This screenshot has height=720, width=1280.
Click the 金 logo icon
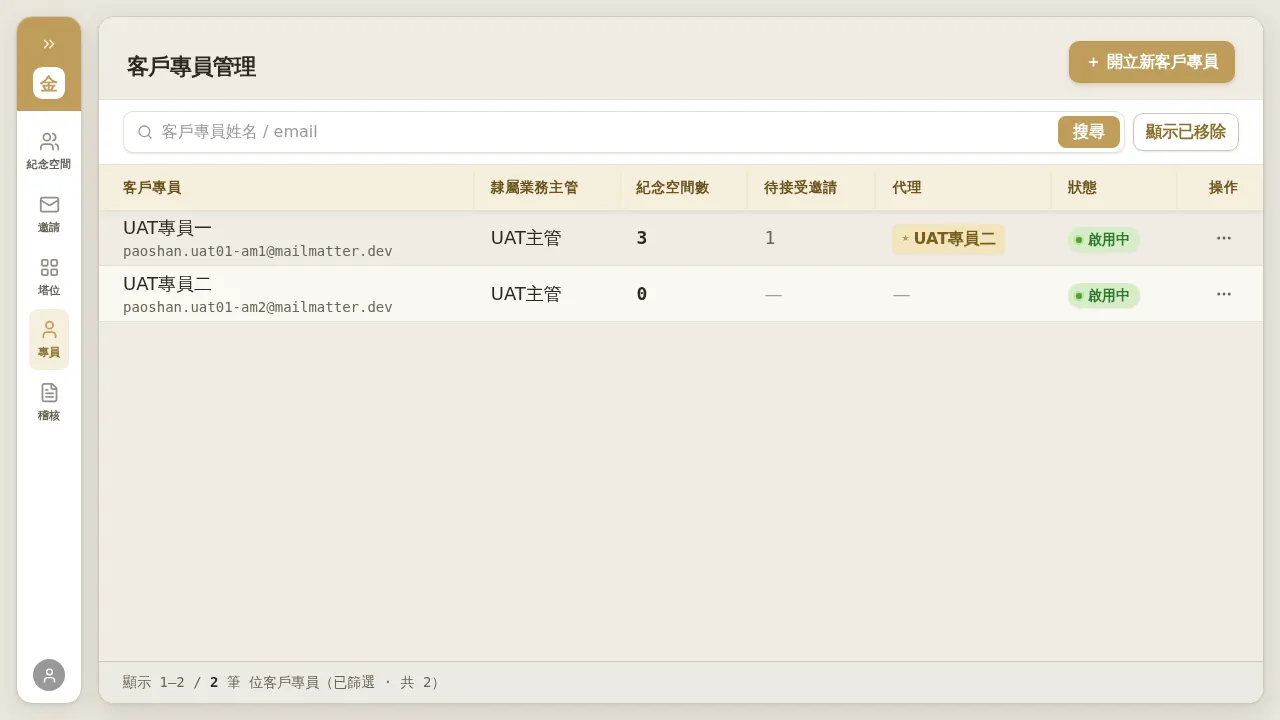(x=49, y=83)
